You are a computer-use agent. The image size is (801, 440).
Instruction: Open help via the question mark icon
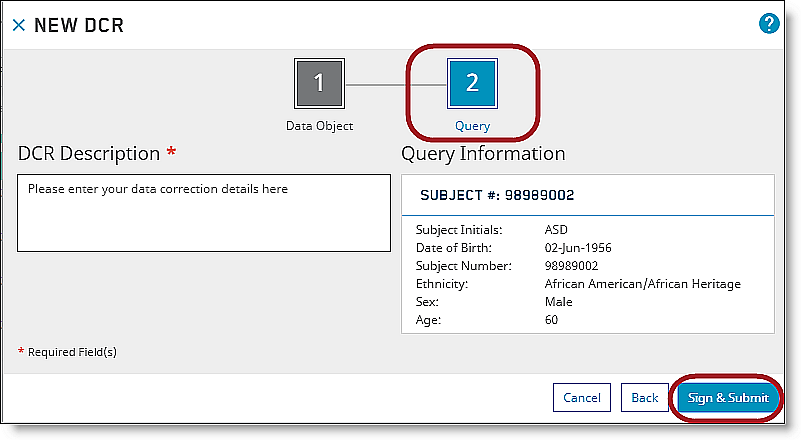(769, 24)
